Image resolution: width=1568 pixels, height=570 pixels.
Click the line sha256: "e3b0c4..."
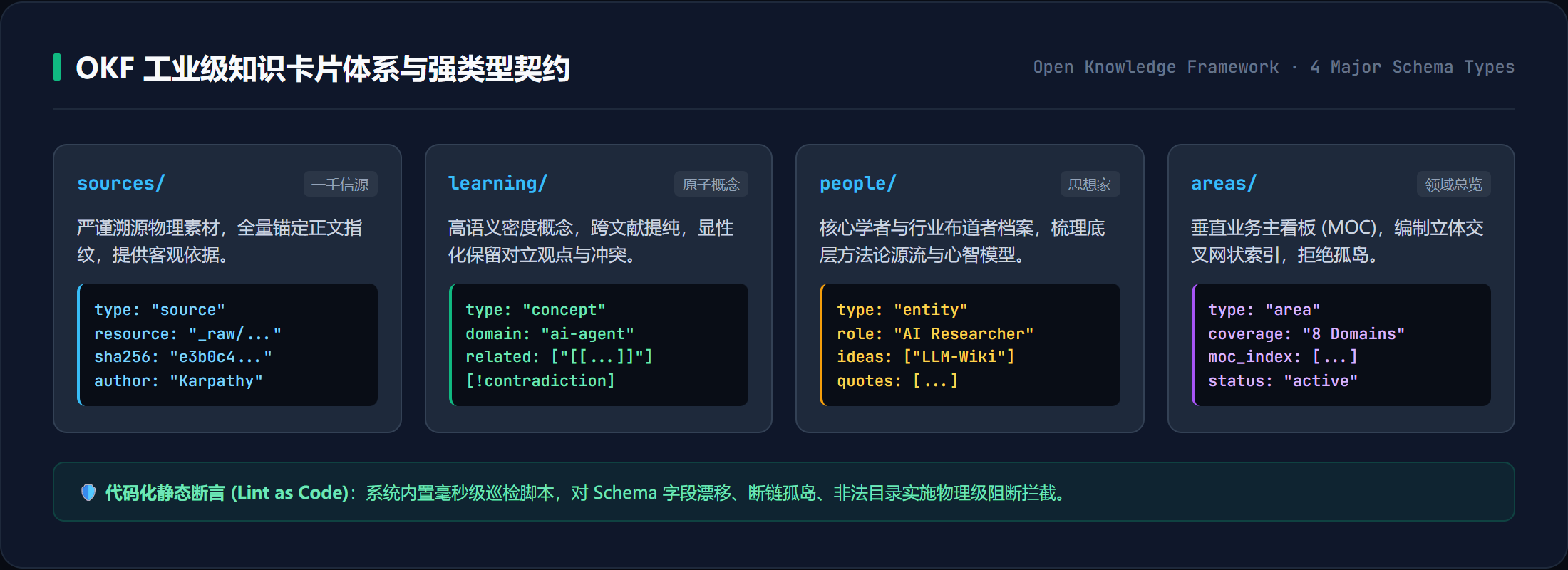click(183, 356)
